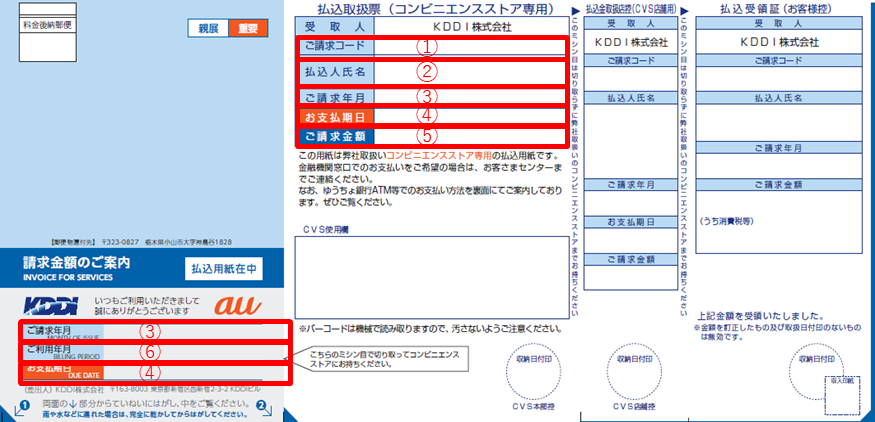Click the orange 重要 label
The image size is (875, 422).
(x=248, y=29)
